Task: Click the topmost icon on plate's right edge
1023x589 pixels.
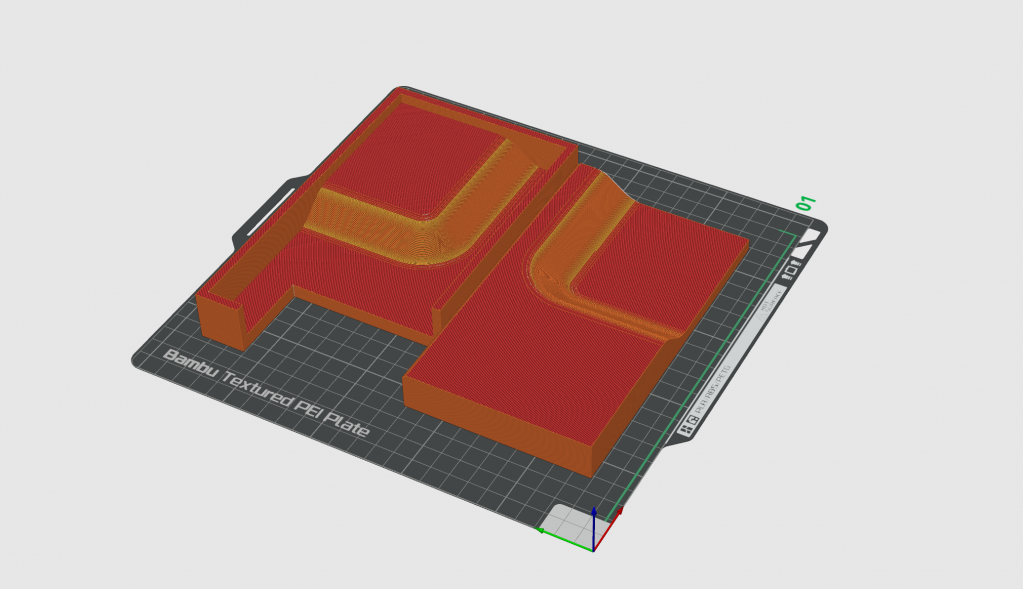Action: pos(810,236)
